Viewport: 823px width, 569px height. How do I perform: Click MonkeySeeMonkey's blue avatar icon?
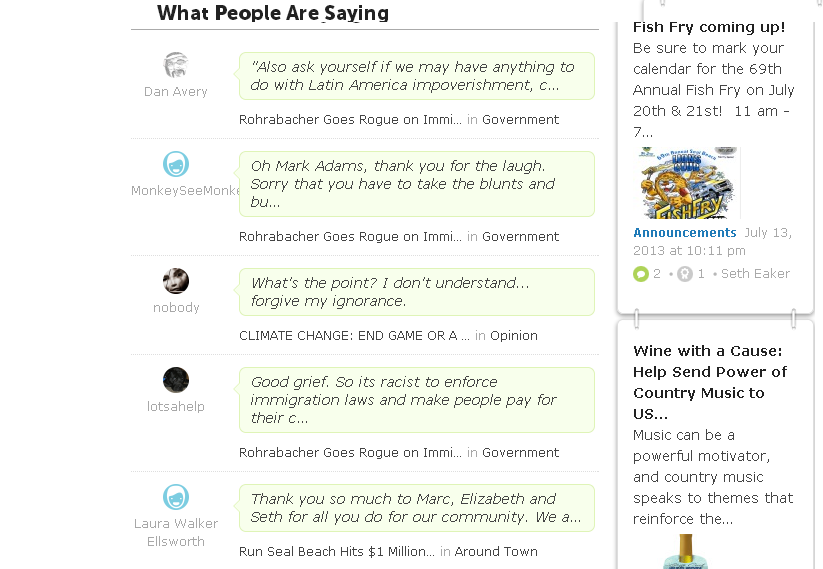[x=176, y=164]
